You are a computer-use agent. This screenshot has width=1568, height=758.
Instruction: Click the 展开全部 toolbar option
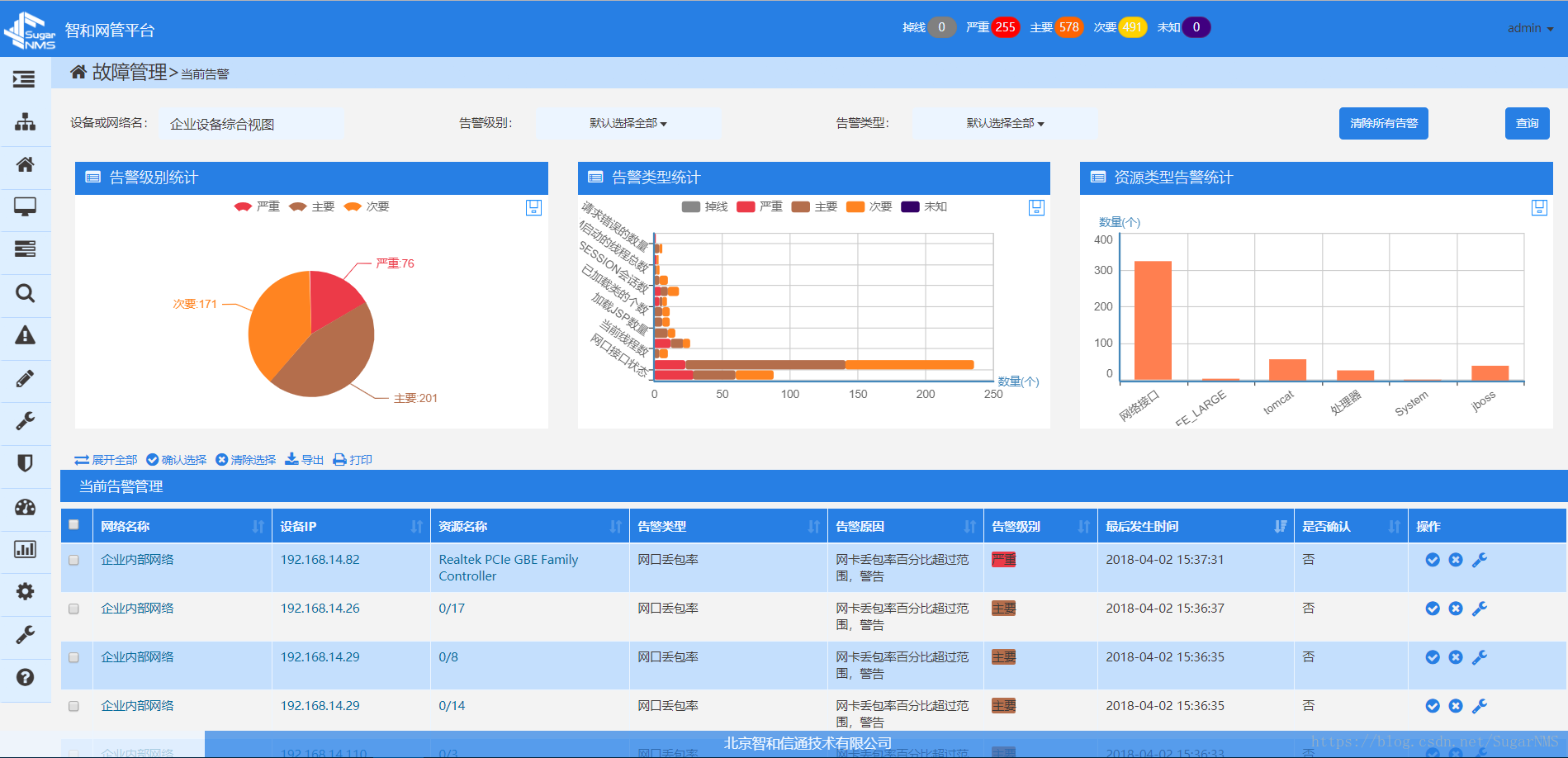pyautogui.click(x=106, y=460)
